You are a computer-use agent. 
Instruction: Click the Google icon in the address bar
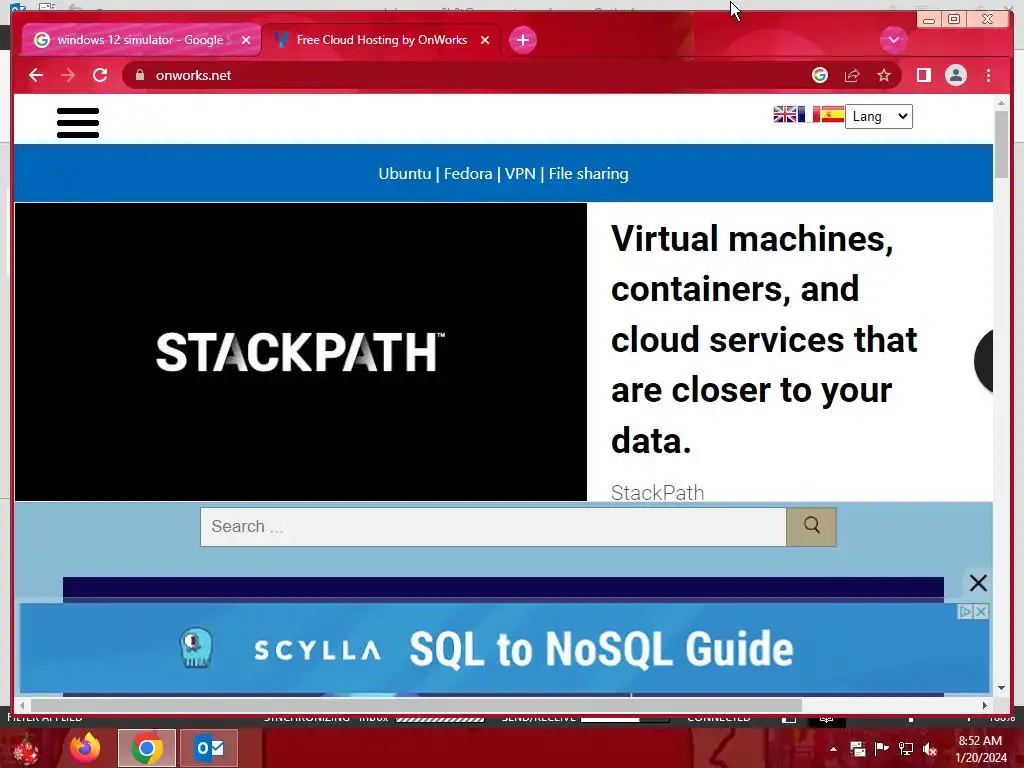(x=820, y=75)
